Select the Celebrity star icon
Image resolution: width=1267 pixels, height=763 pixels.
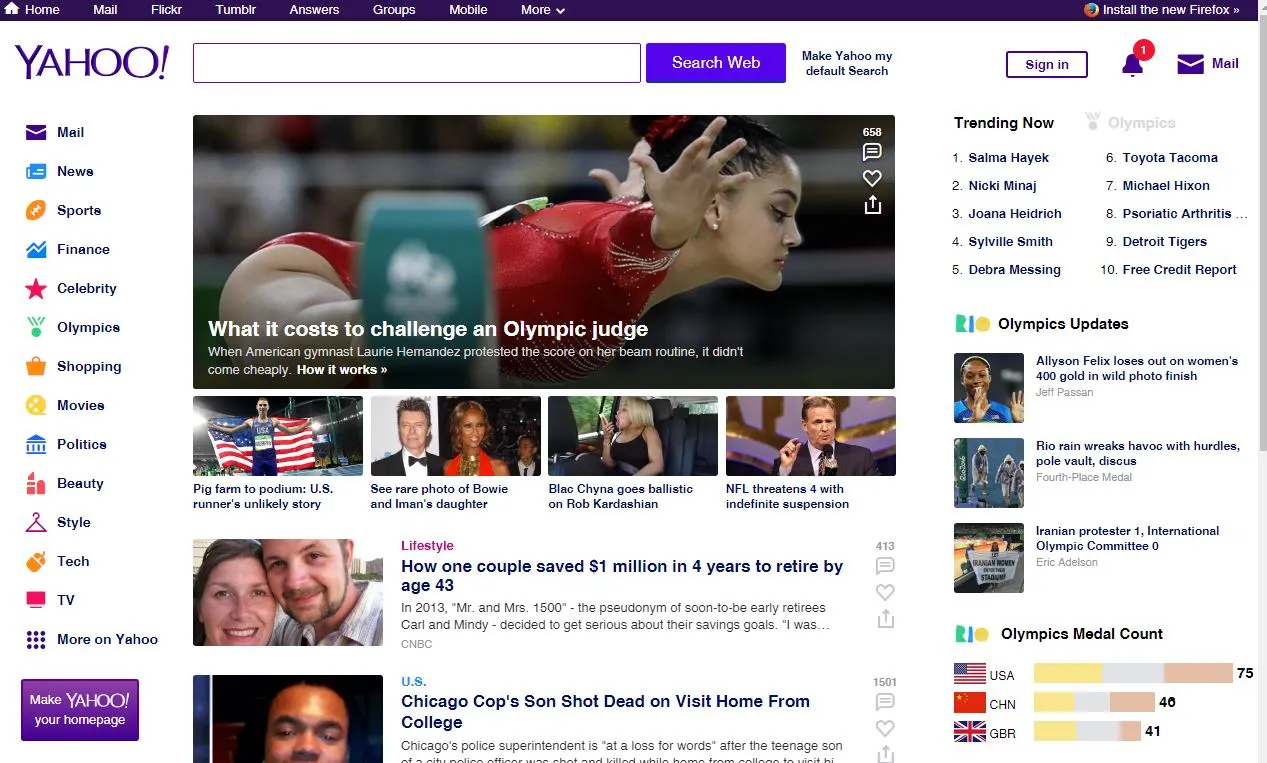[x=36, y=288]
